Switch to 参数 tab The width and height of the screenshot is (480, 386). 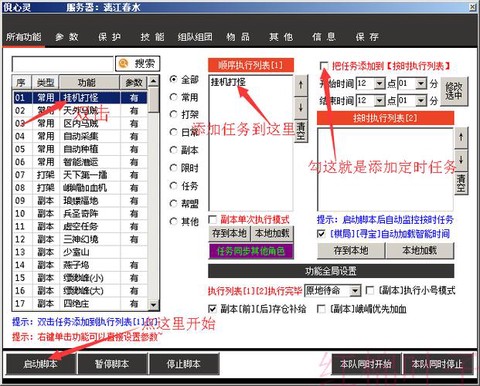pos(67,37)
